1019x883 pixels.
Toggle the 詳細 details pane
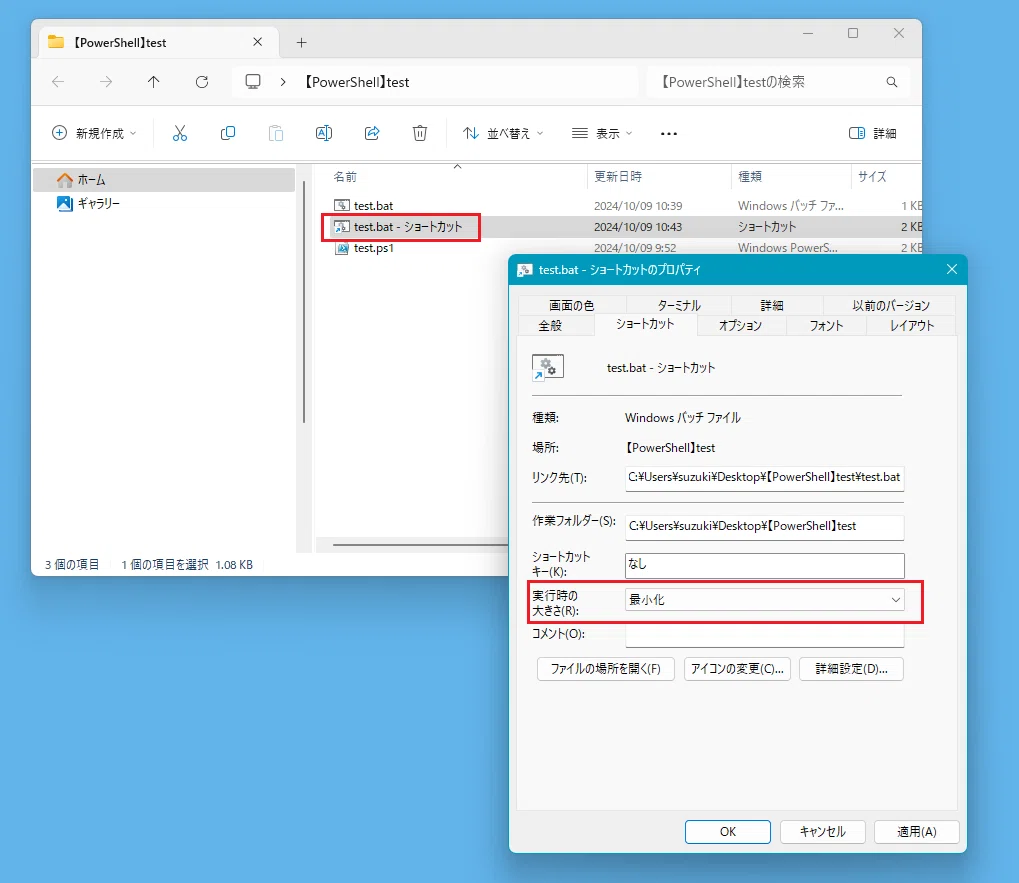coord(873,133)
